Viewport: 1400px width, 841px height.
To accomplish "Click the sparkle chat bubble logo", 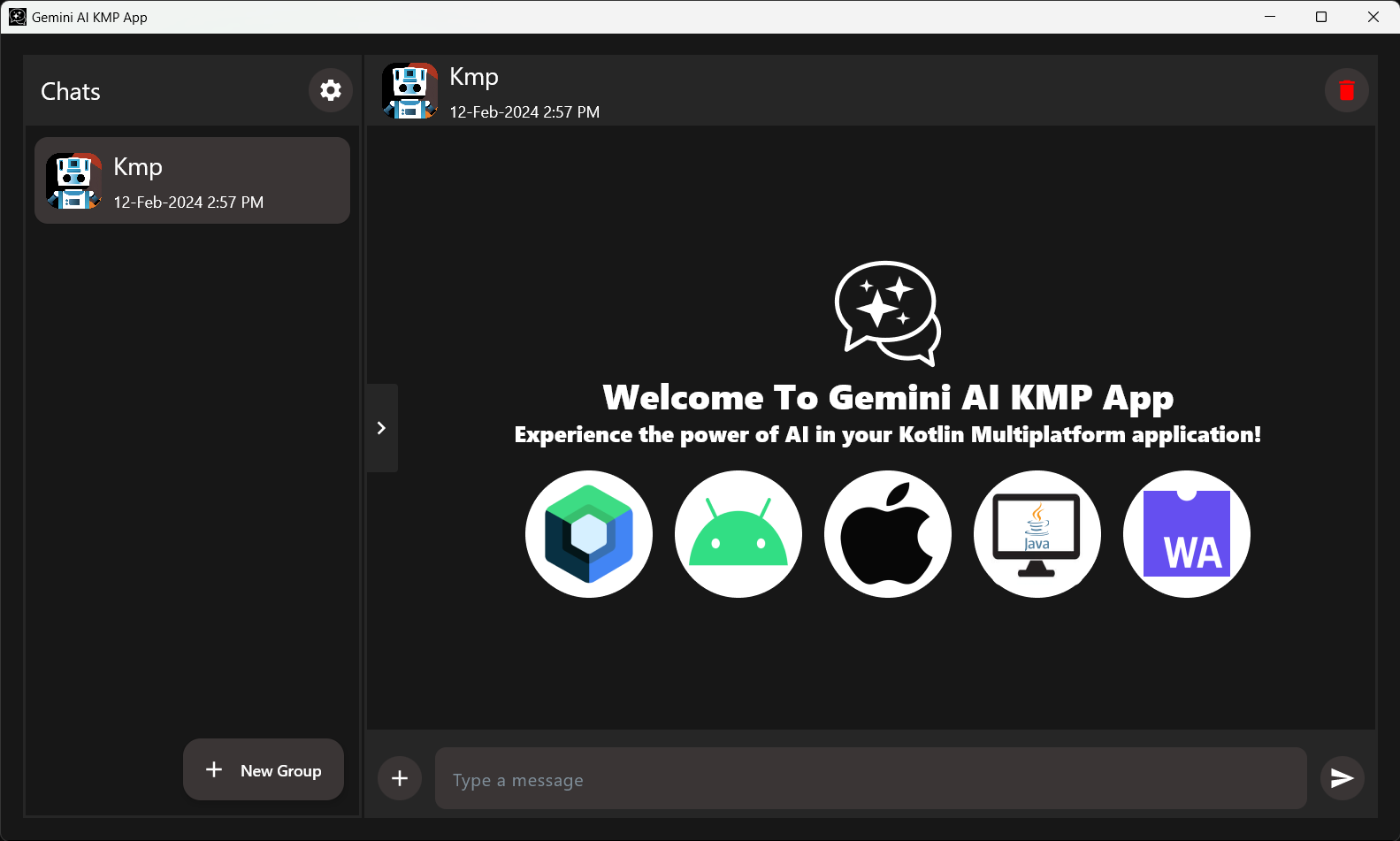I will [x=888, y=313].
